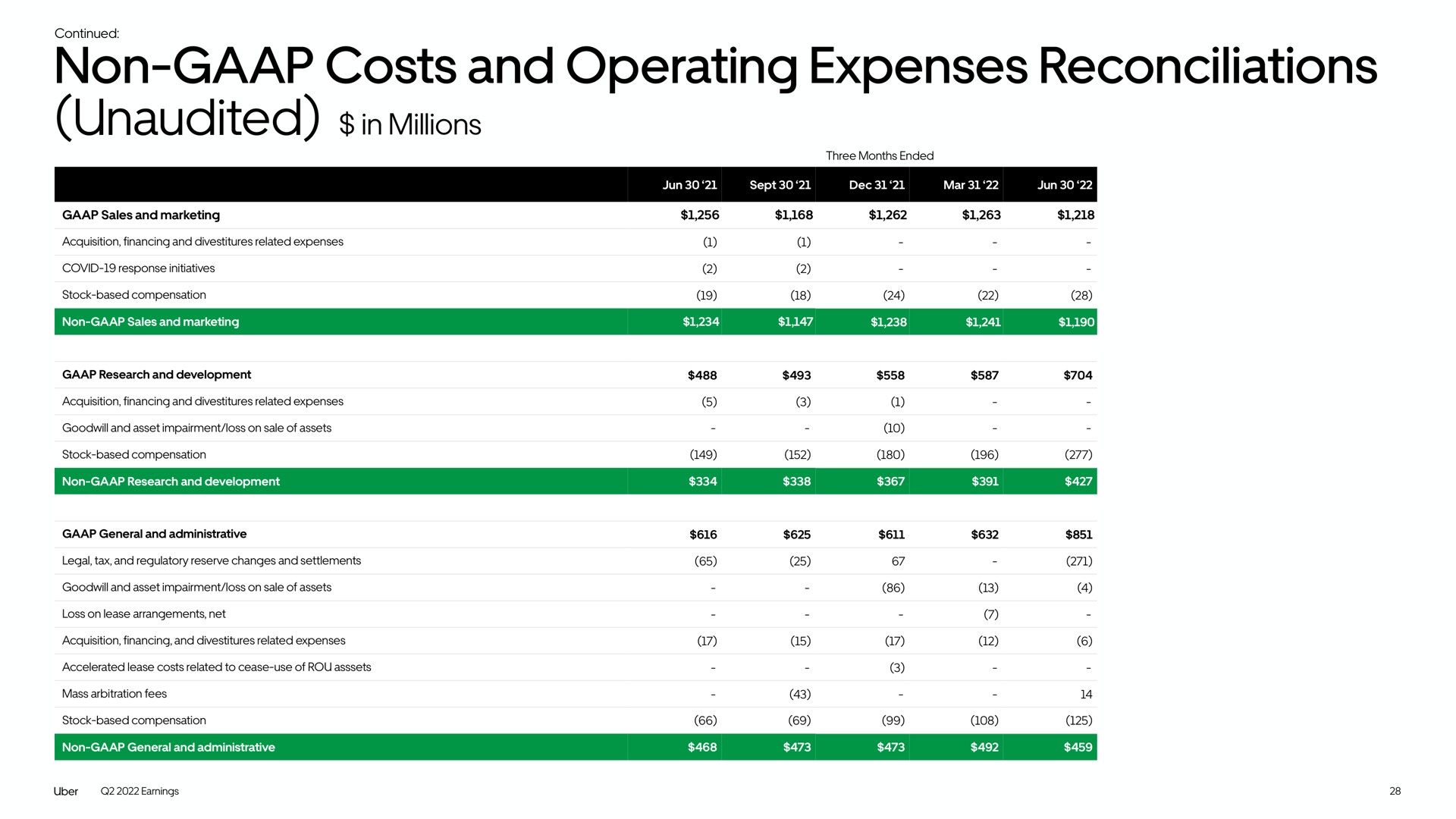Click the Uber logo in the footer
Screen dimensions: 1456x819
coord(66,791)
